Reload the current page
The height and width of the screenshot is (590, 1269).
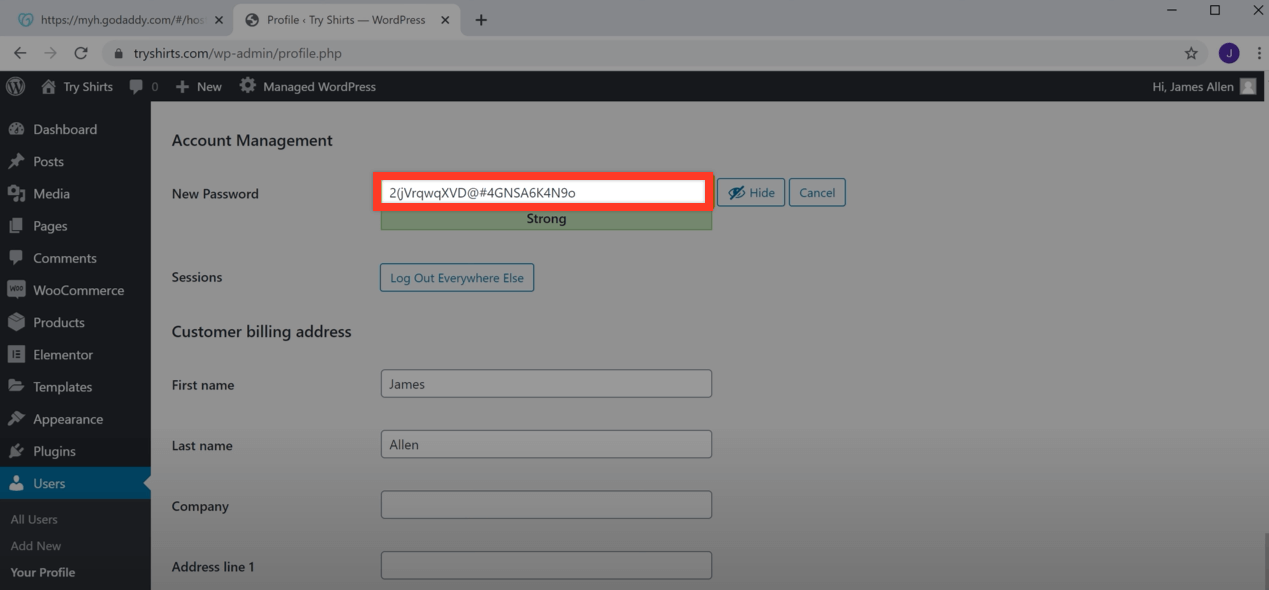tap(81, 53)
